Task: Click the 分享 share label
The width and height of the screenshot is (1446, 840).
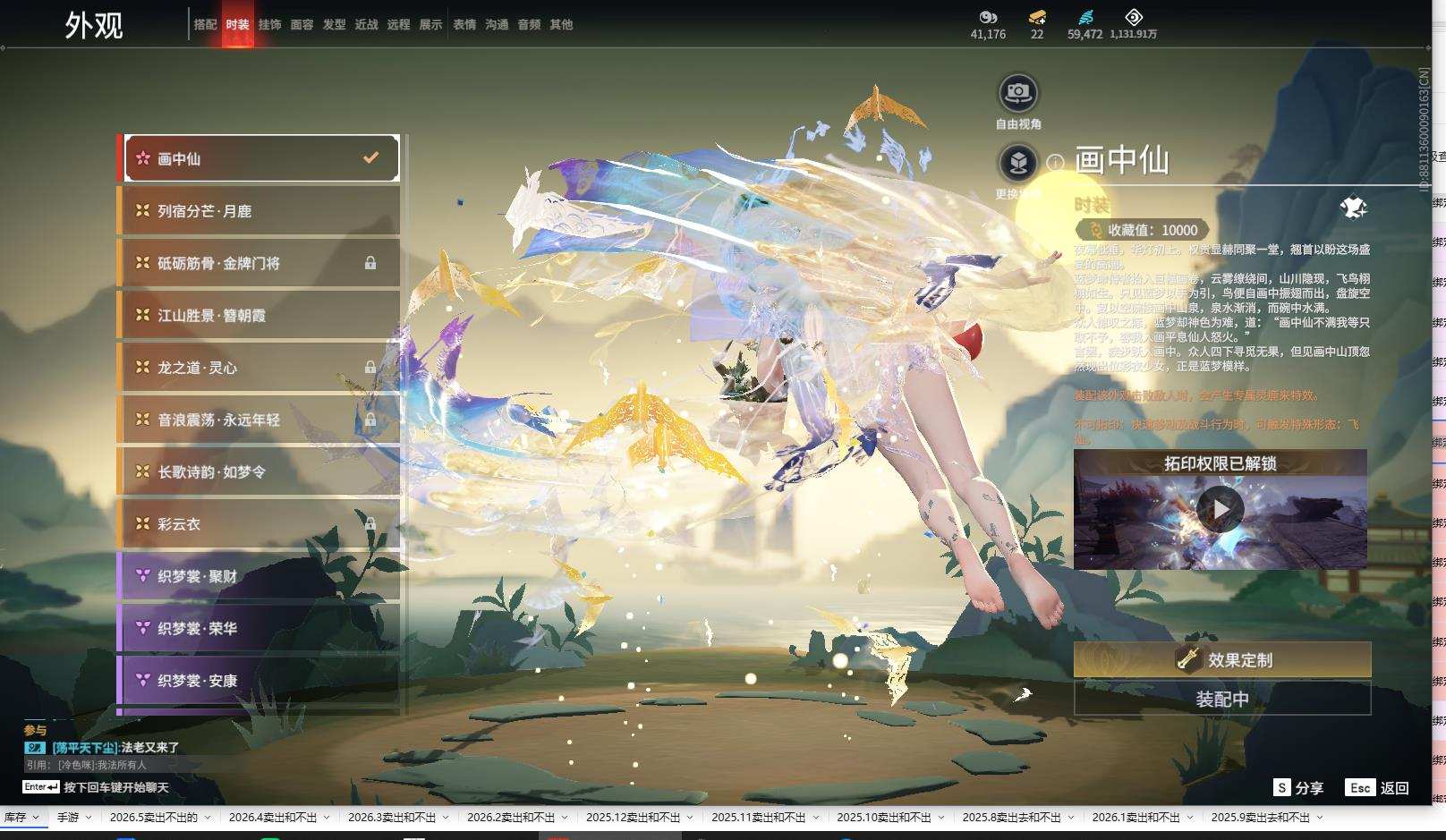Action: tap(1309, 787)
